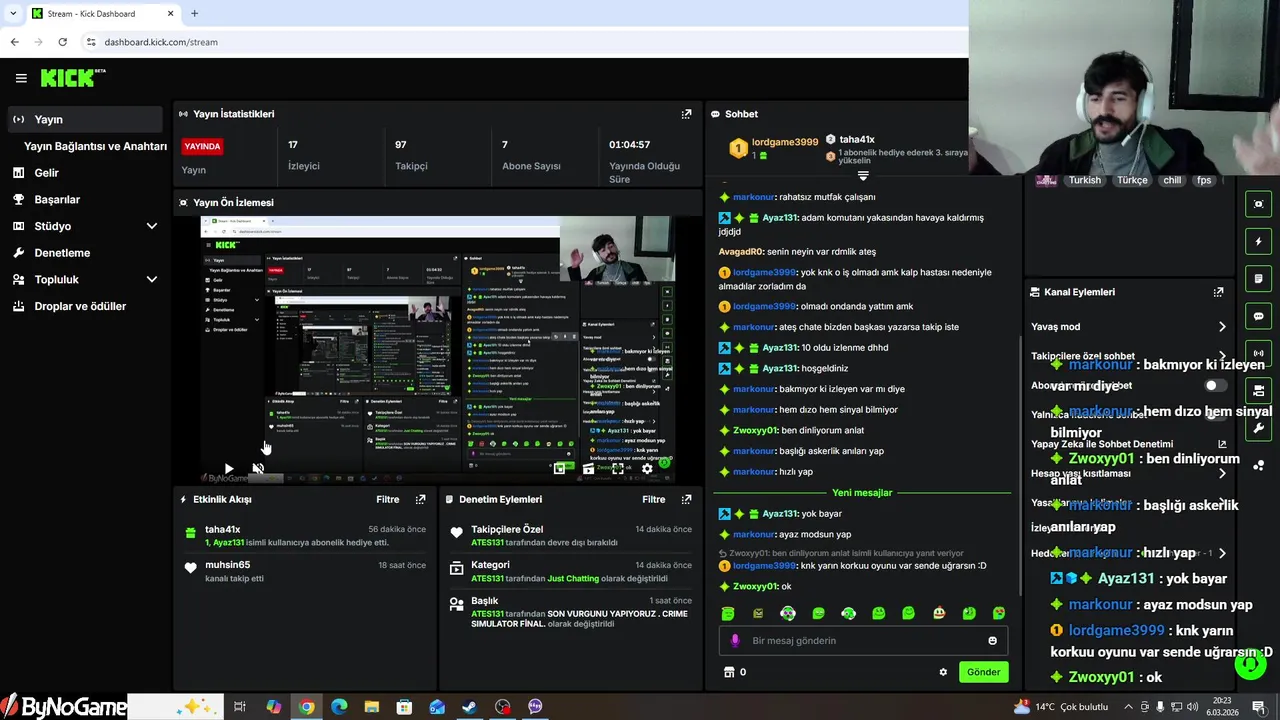The image size is (1280, 720).
Task: Click the browser address bar
Action: coord(520,42)
